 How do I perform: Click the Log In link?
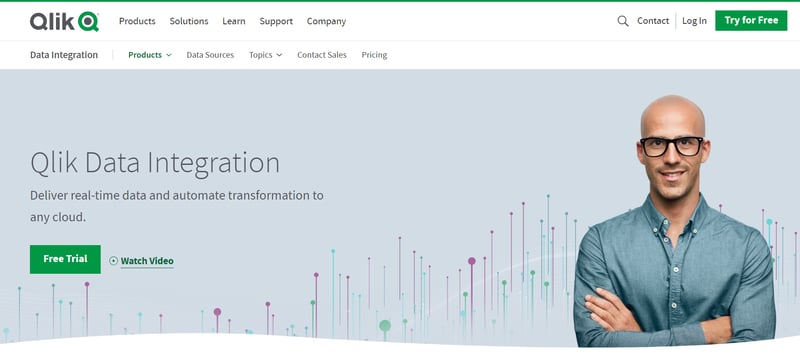tap(694, 21)
